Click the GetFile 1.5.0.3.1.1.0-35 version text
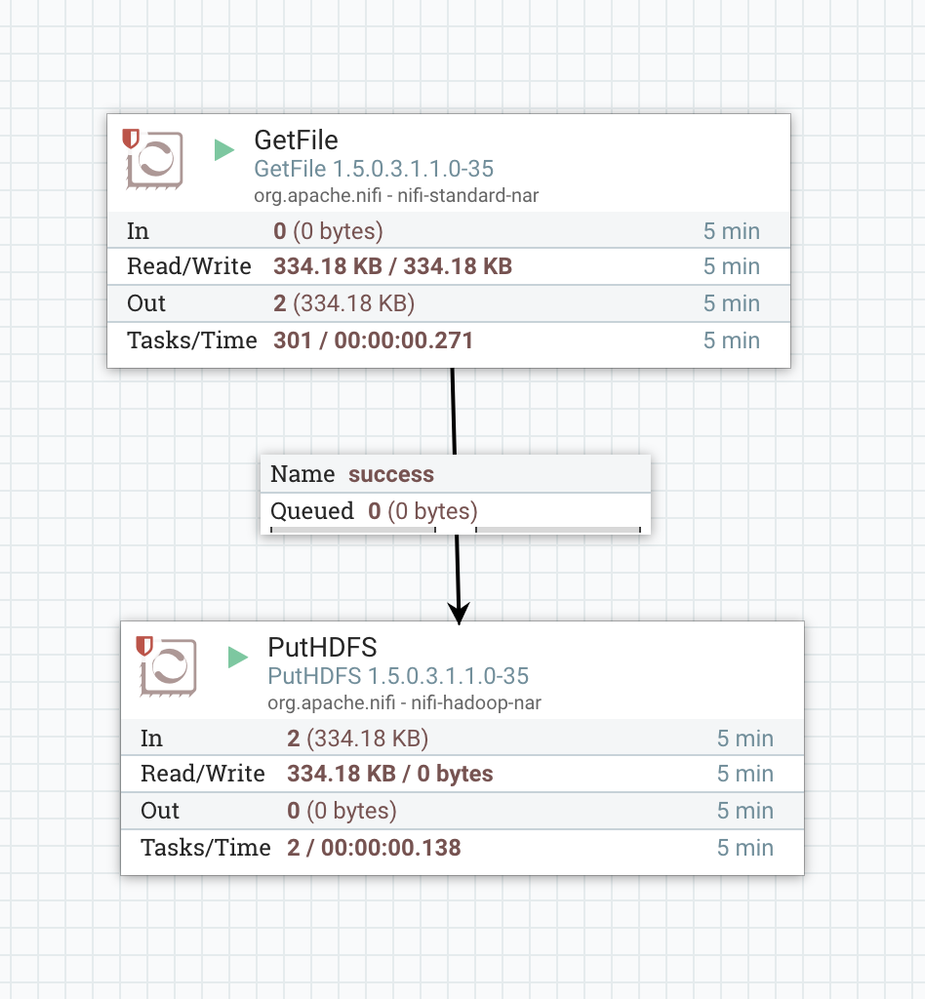Viewport: 925px width, 999px height. [x=374, y=169]
